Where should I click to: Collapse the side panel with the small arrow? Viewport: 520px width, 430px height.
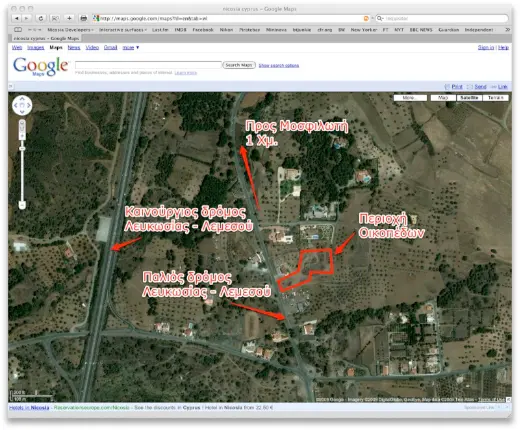11,87
